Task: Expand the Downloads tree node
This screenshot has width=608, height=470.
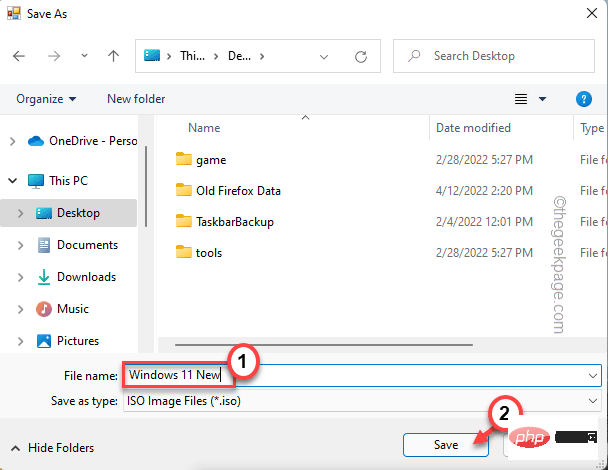Action: point(21,277)
